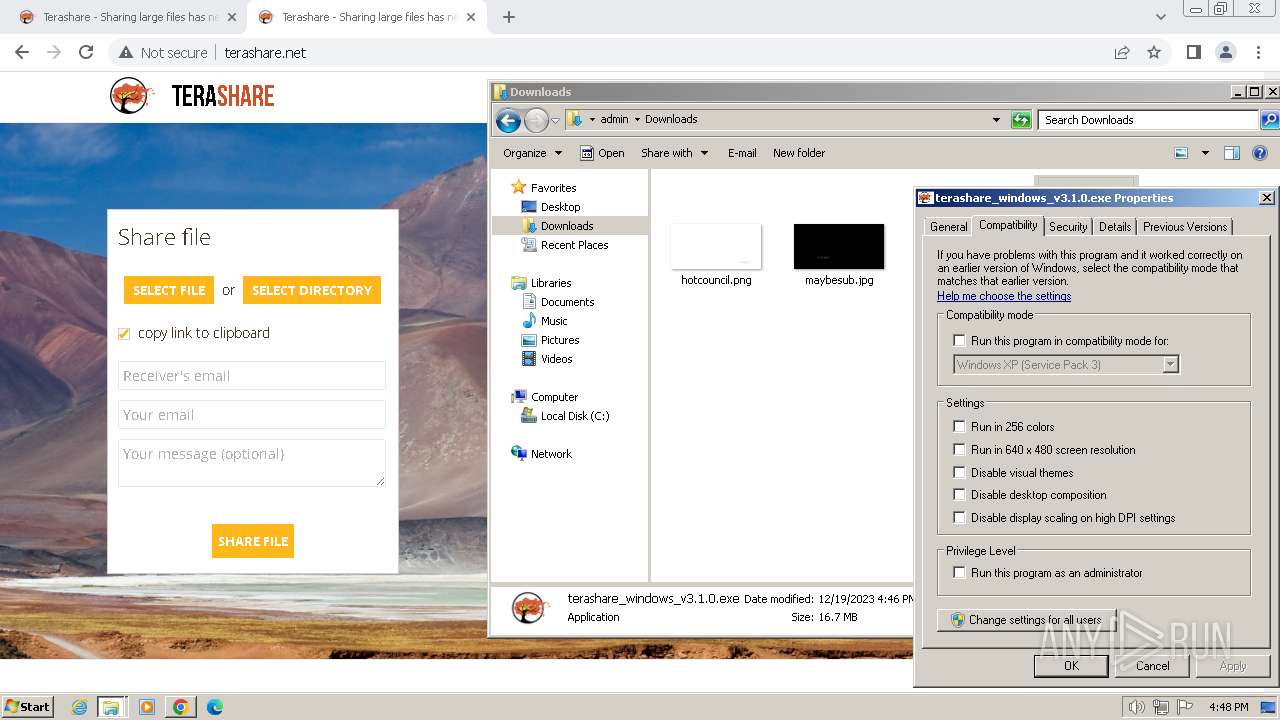Check Disable visual themes

959,472
